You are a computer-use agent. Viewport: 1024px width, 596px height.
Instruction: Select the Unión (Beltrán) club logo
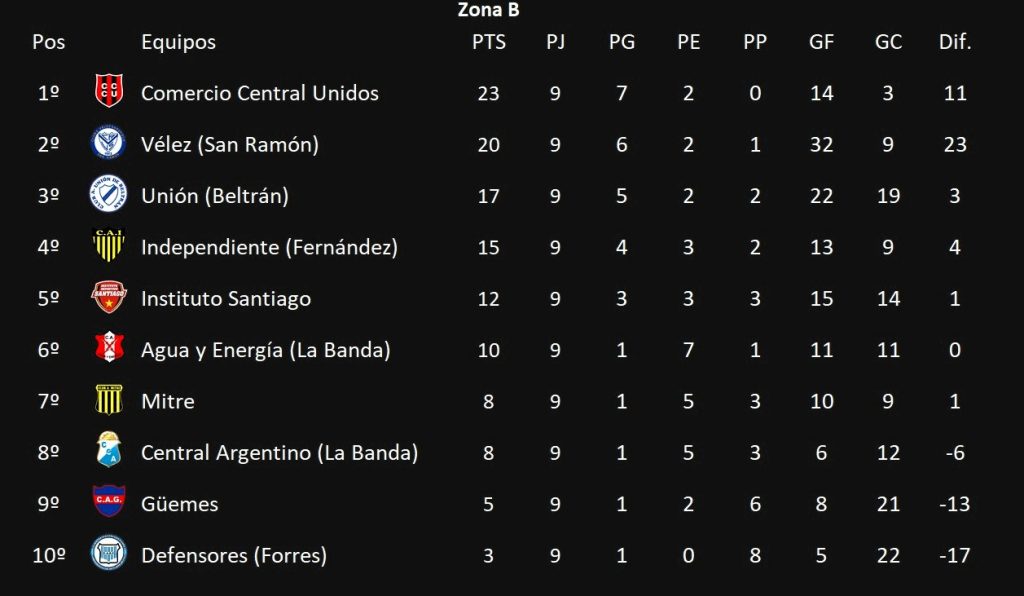(x=108, y=194)
